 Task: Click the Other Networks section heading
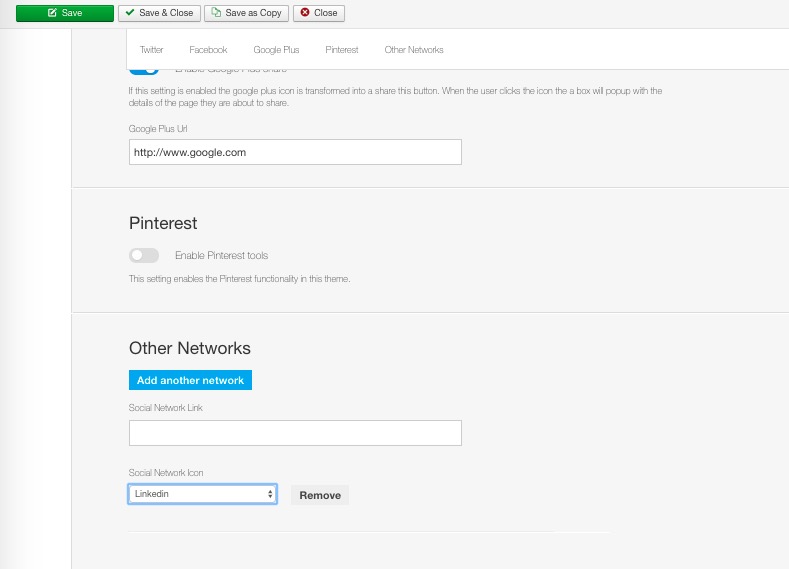tap(190, 348)
